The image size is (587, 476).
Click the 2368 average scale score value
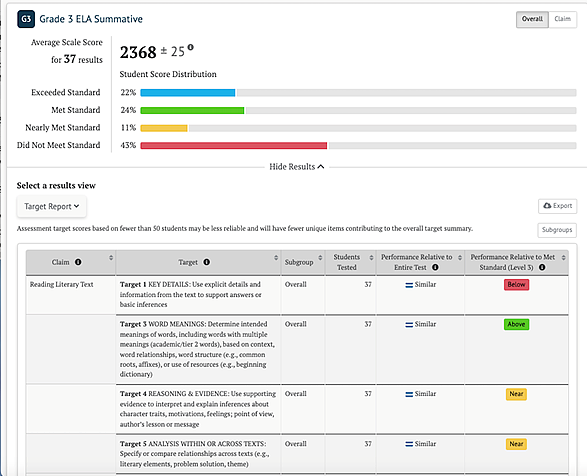pos(138,52)
